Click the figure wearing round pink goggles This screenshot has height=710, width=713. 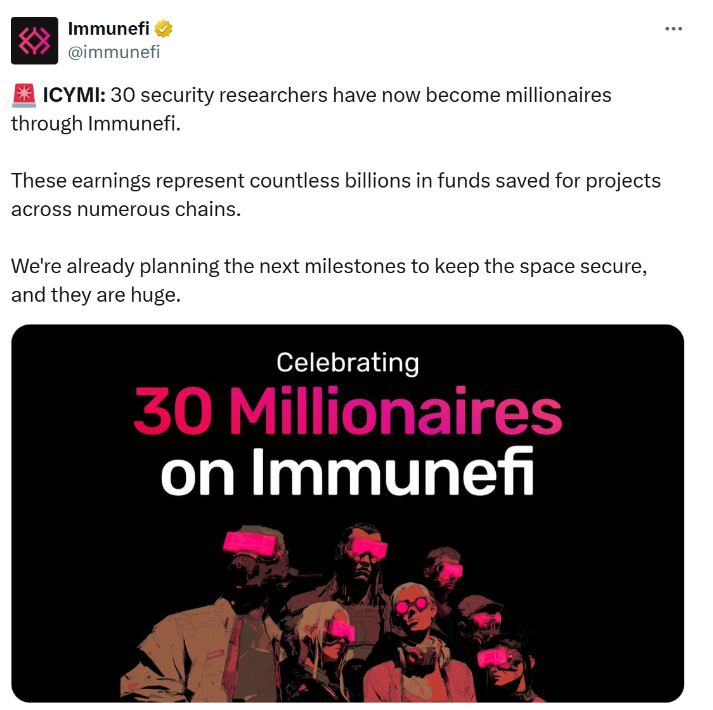point(412,637)
